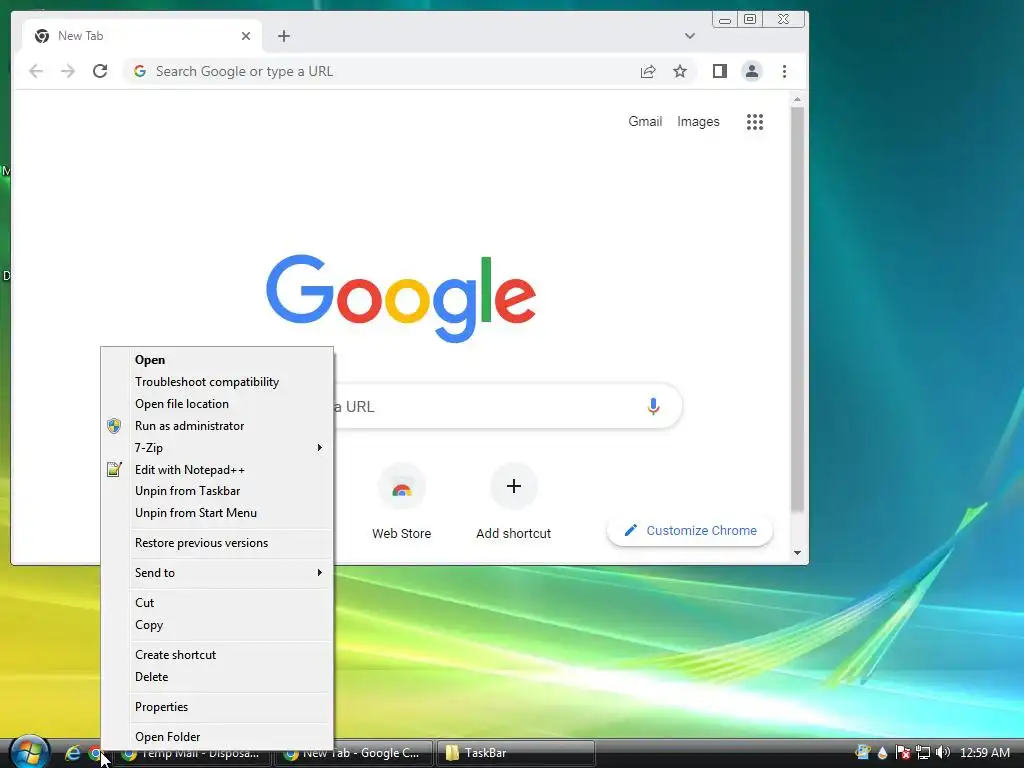Reload the page with the refresh icon

pyautogui.click(x=100, y=71)
